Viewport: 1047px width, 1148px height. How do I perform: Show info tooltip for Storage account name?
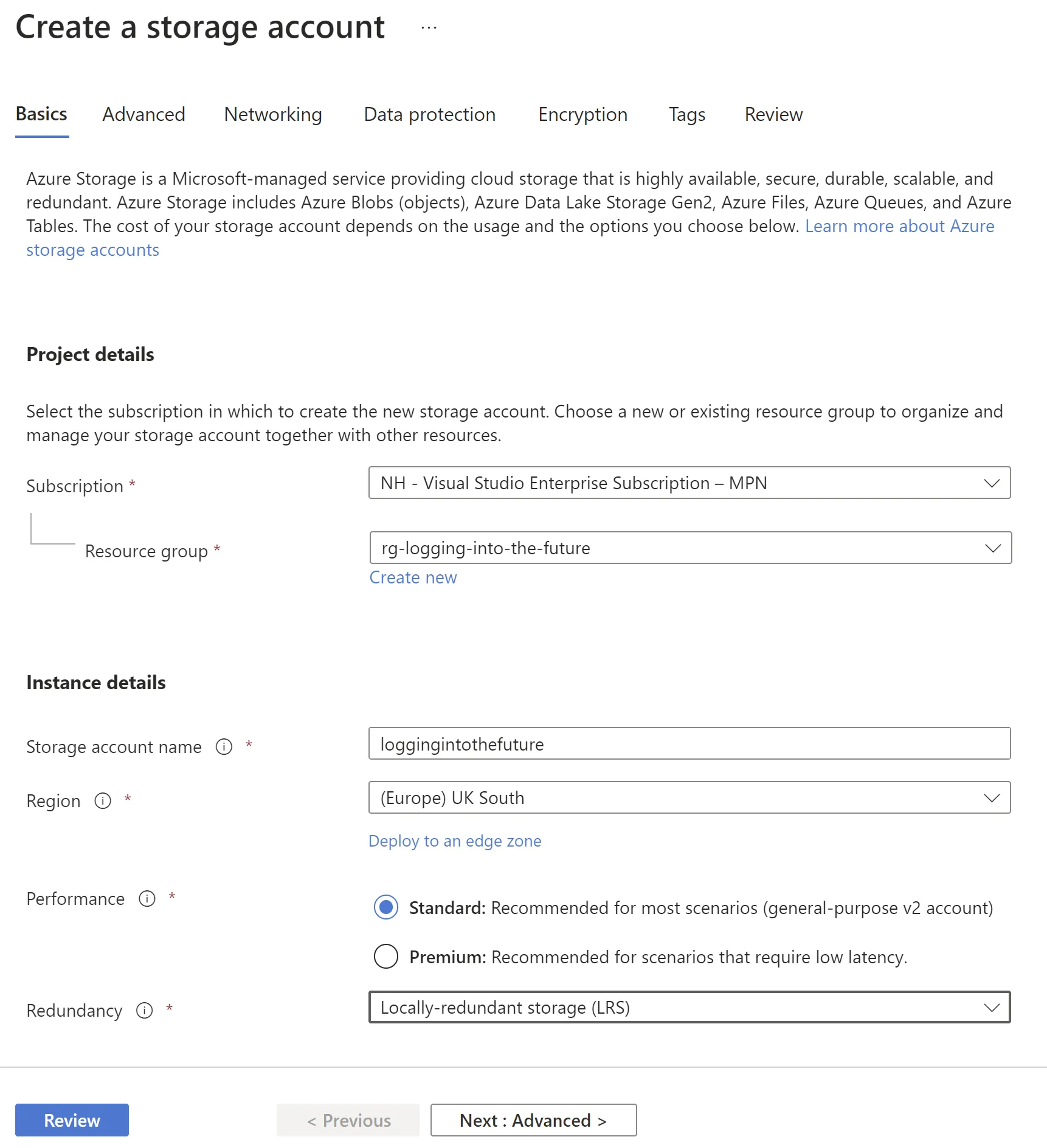coord(224,746)
